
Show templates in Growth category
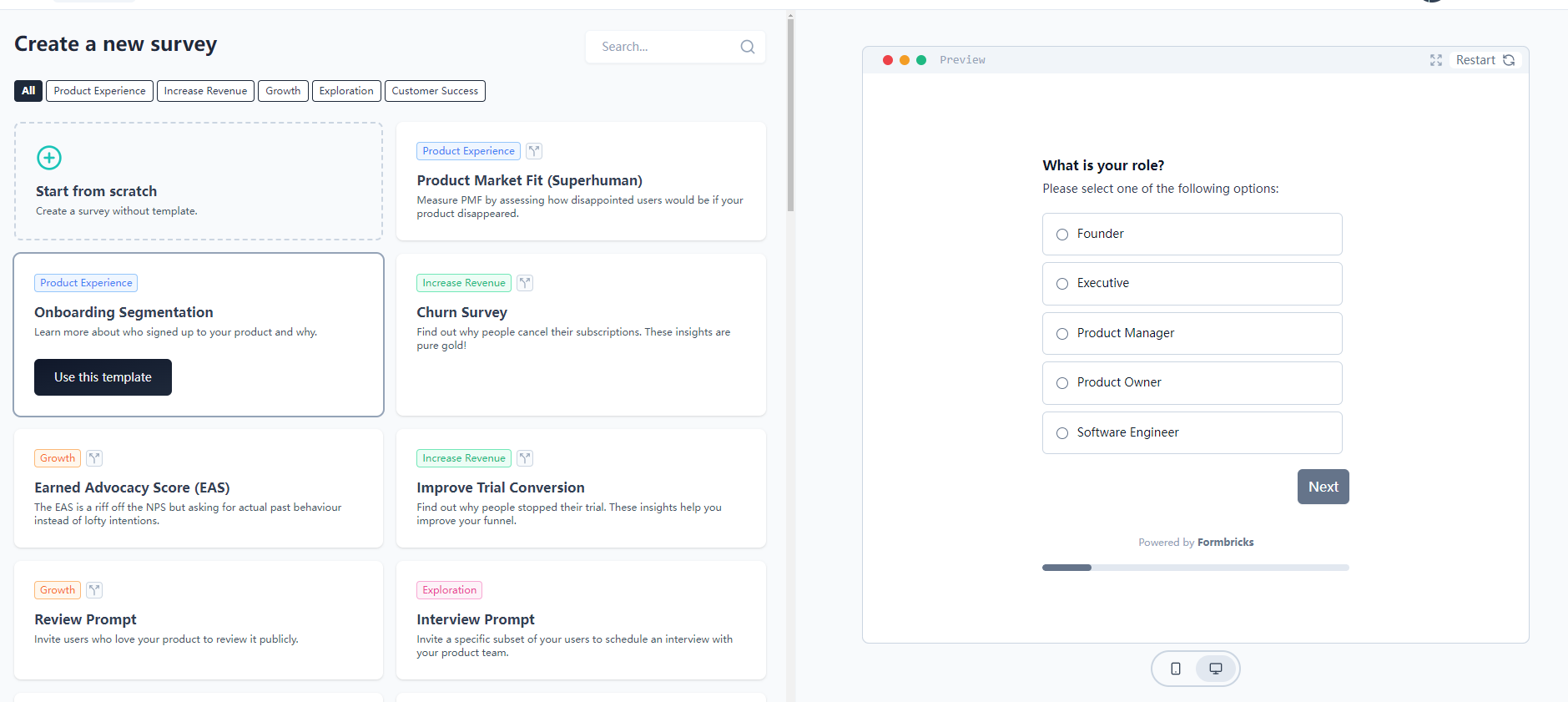pos(283,91)
